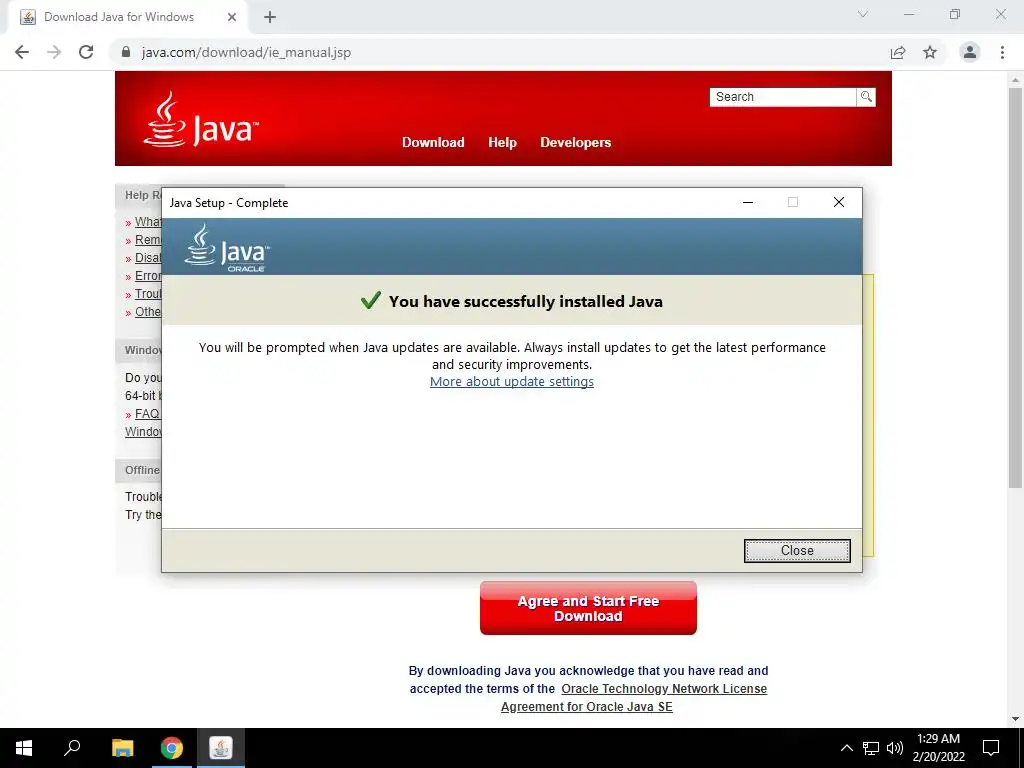1024x768 pixels.
Task: Click in the Java site Search field
Action: pos(782,97)
